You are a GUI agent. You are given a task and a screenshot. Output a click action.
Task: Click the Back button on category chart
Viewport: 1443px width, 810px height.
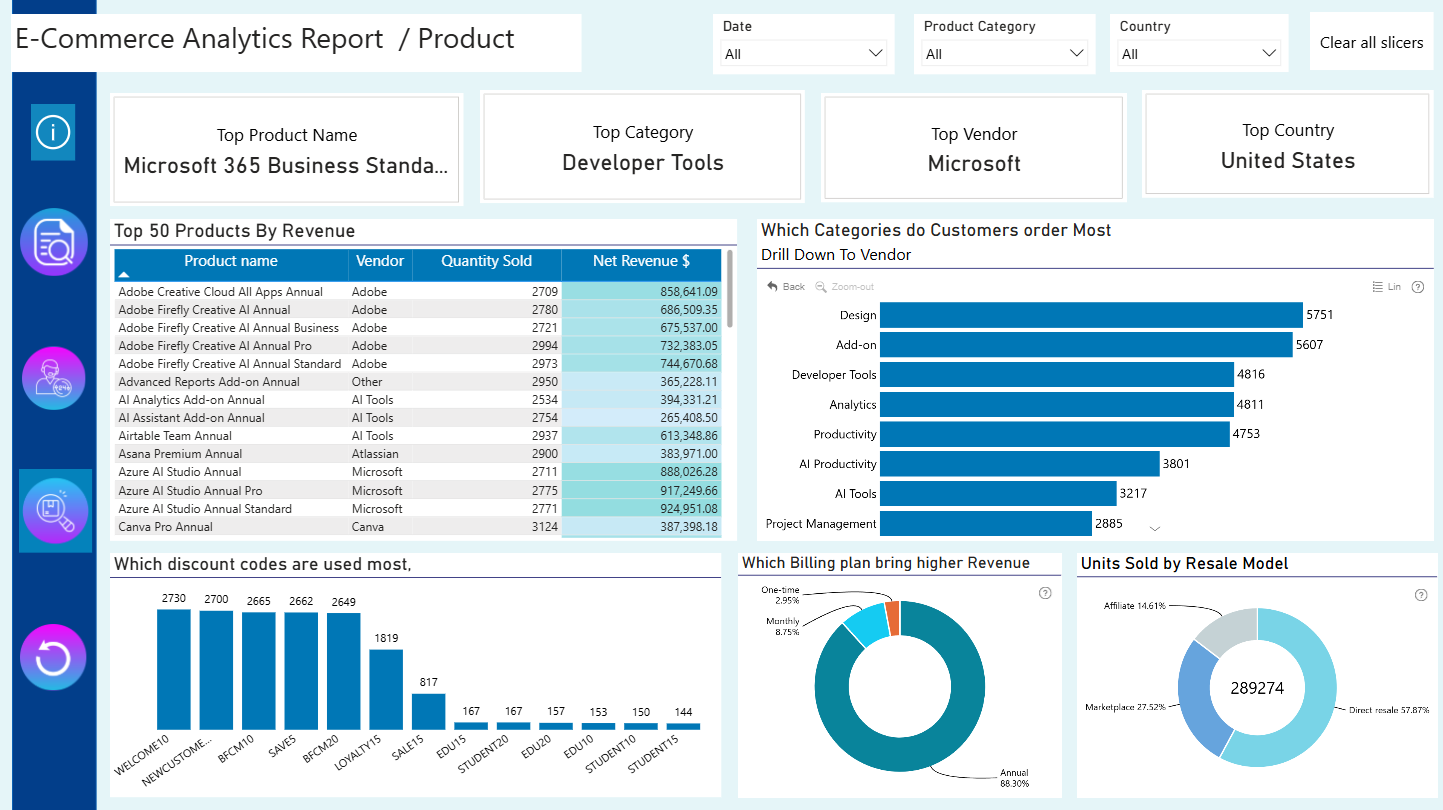click(786, 287)
